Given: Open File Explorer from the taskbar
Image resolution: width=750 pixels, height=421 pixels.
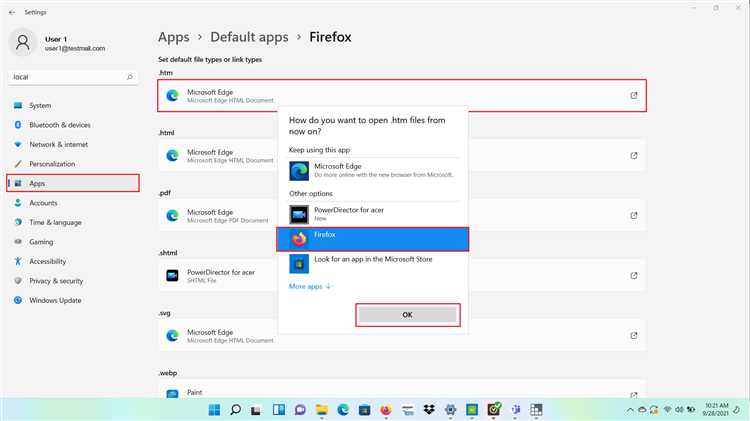Looking at the screenshot, I should [x=321, y=410].
